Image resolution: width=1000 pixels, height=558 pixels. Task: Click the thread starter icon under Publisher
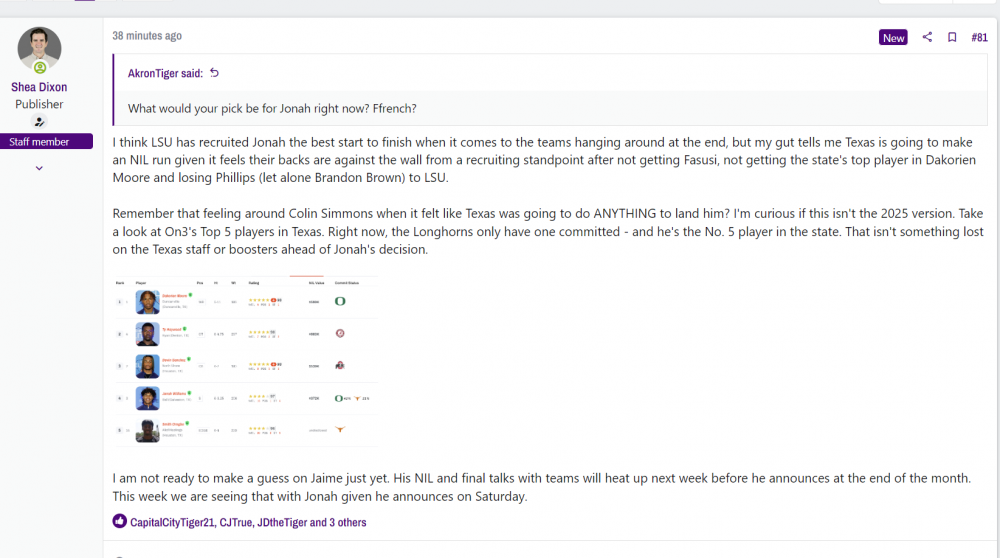click(40, 122)
